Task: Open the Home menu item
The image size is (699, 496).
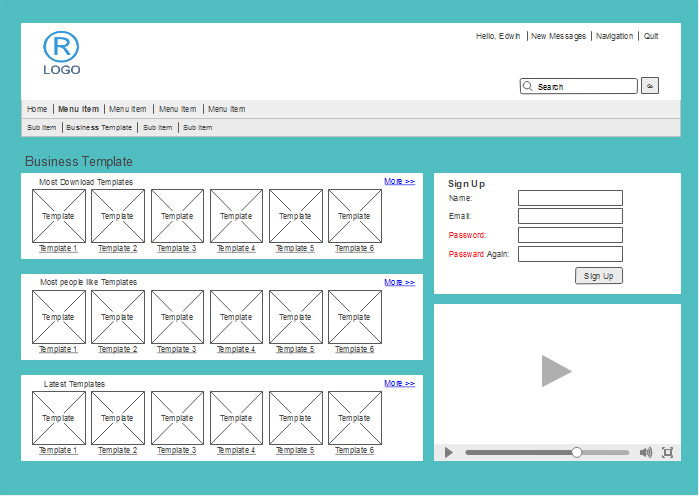Action: [x=37, y=109]
